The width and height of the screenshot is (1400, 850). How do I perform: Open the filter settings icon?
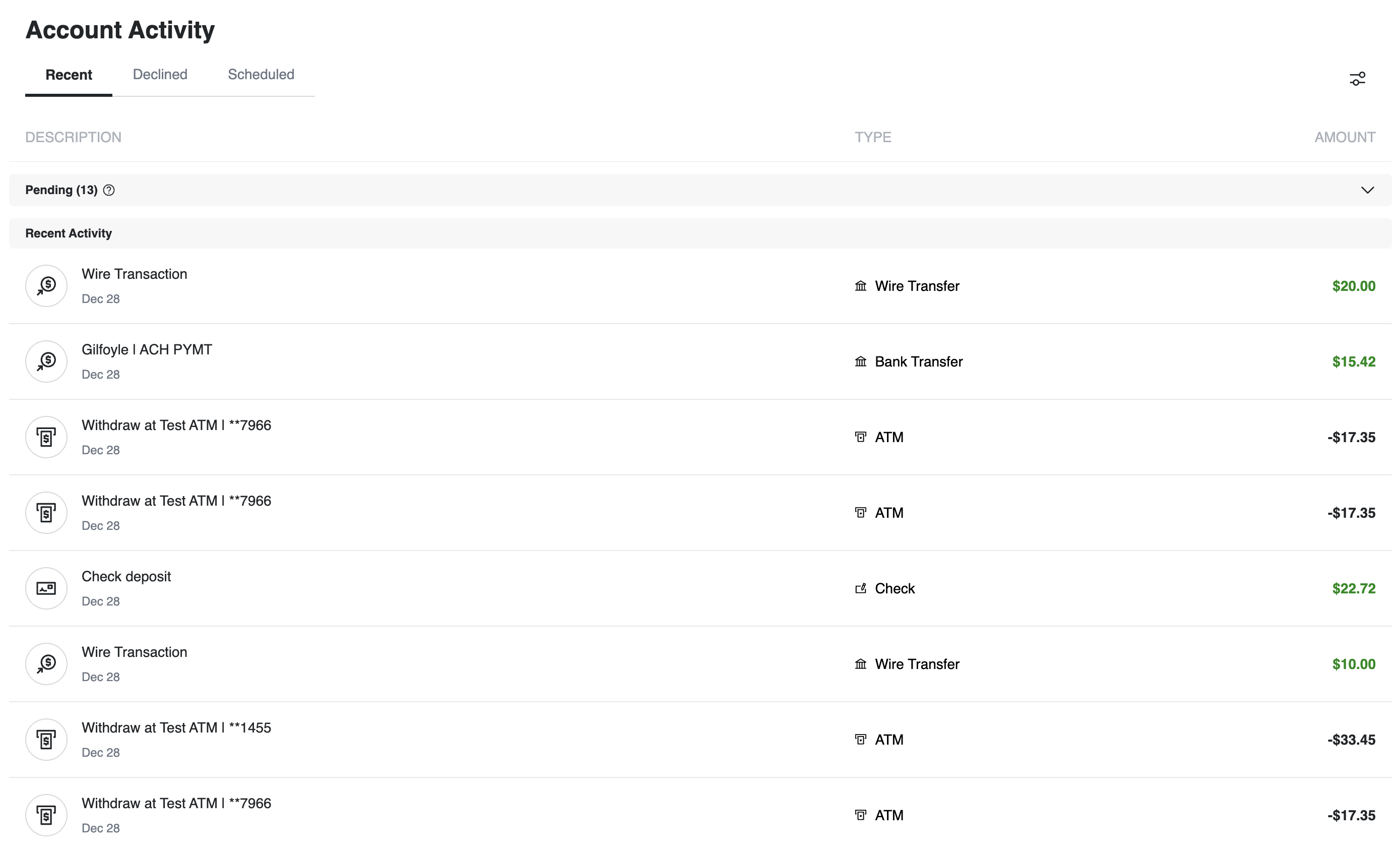point(1357,79)
